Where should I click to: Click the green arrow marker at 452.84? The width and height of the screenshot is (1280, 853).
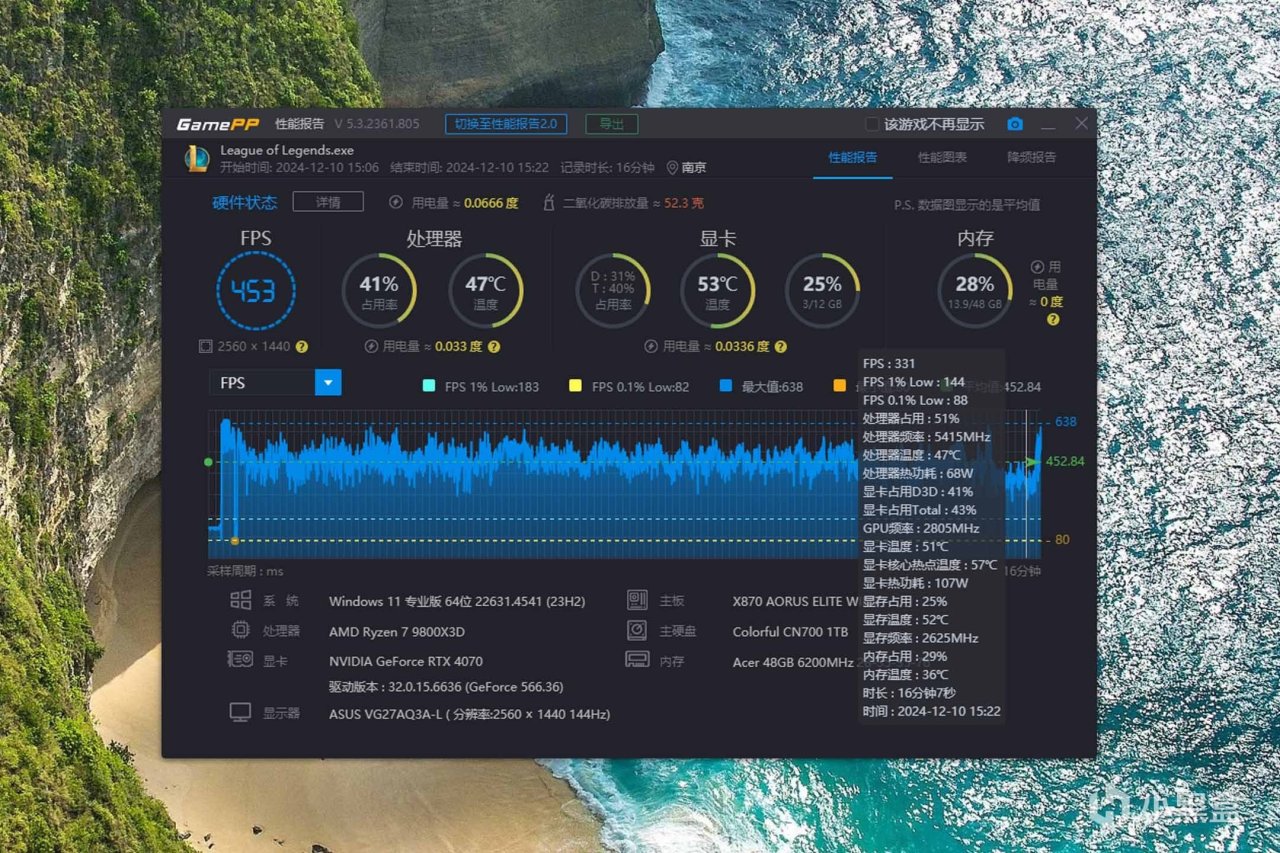[x=1032, y=462]
